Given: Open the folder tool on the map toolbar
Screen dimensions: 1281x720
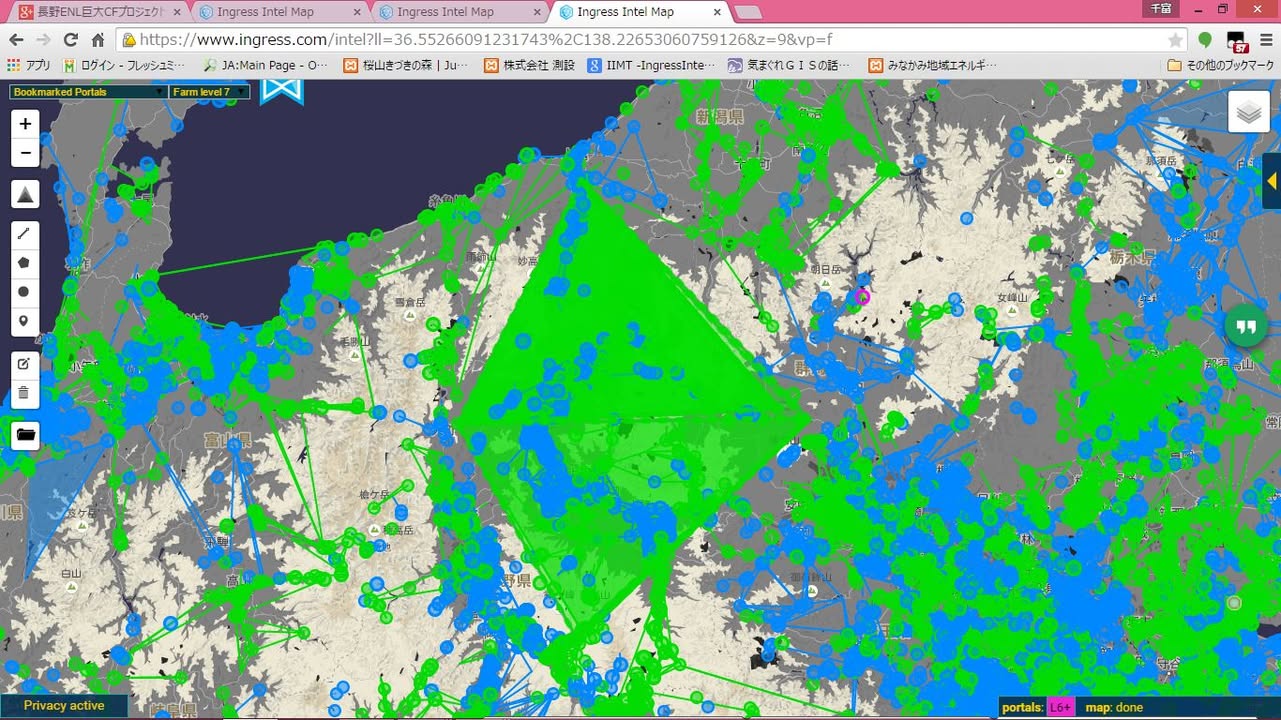Looking at the screenshot, I should pyautogui.click(x=25, y=435).
